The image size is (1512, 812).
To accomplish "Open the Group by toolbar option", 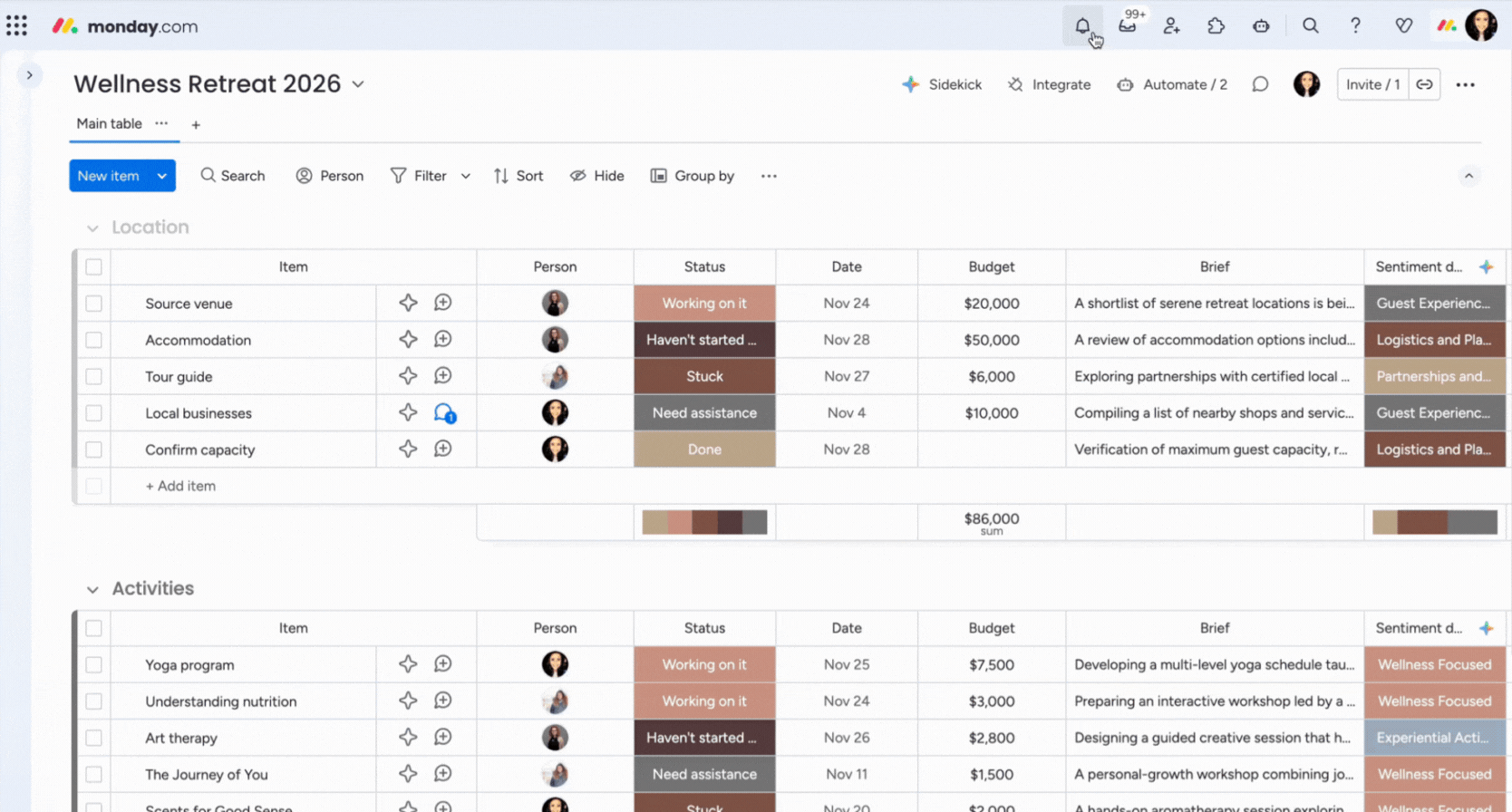I will (x=693, y=176).
